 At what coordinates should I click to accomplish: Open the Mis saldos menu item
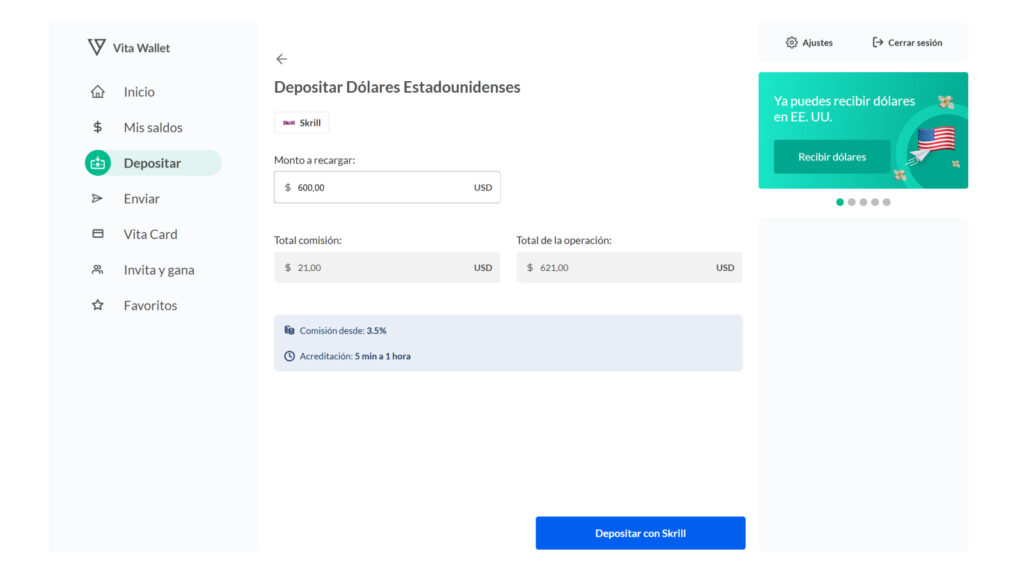point(152,127)
